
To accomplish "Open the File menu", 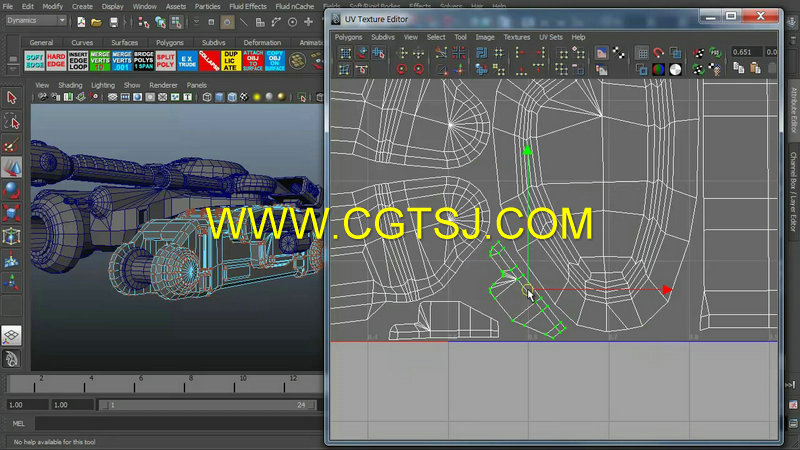I will click(x=8, y=6).
